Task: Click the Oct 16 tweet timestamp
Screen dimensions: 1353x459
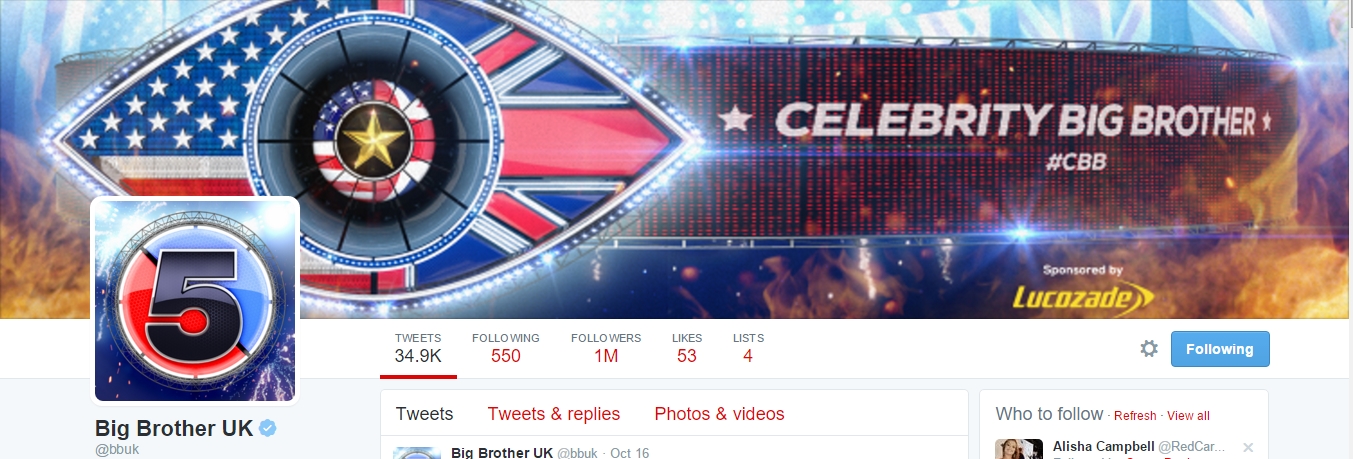Action: 629,453
